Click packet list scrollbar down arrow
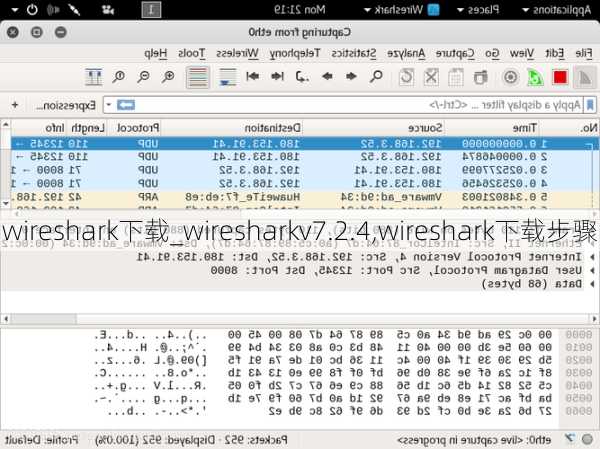This screenshot has width=600, height=449. 5,204
